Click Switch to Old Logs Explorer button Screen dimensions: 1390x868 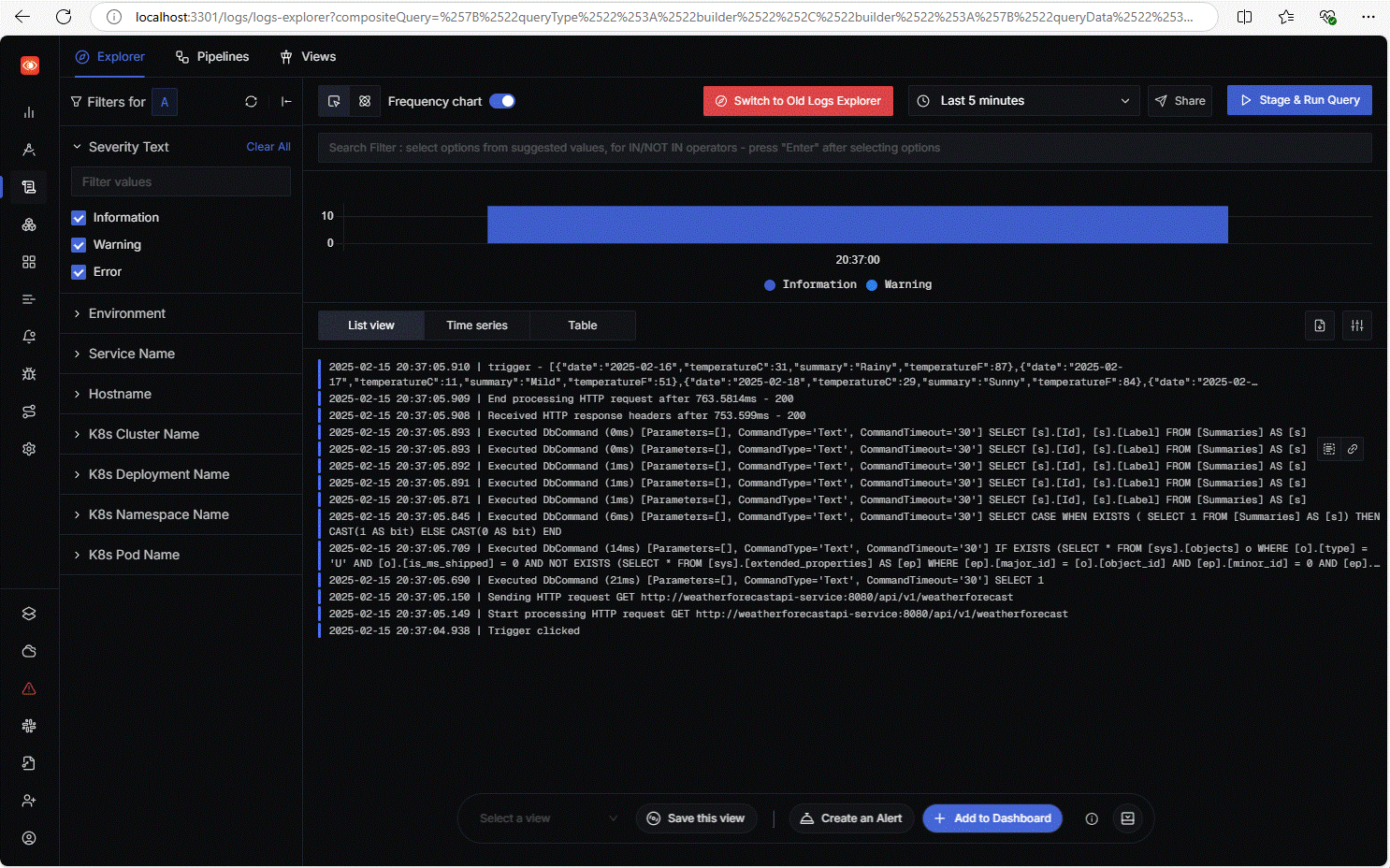point(798,101)
